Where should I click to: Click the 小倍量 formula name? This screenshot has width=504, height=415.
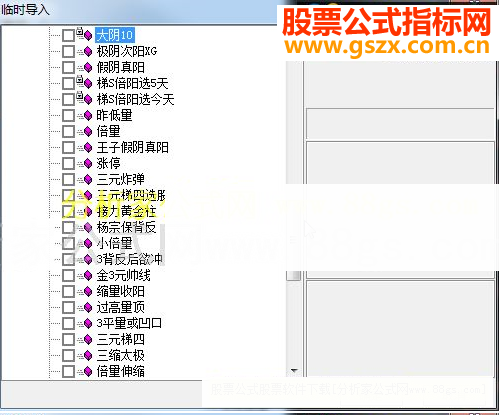coord(114,243)
